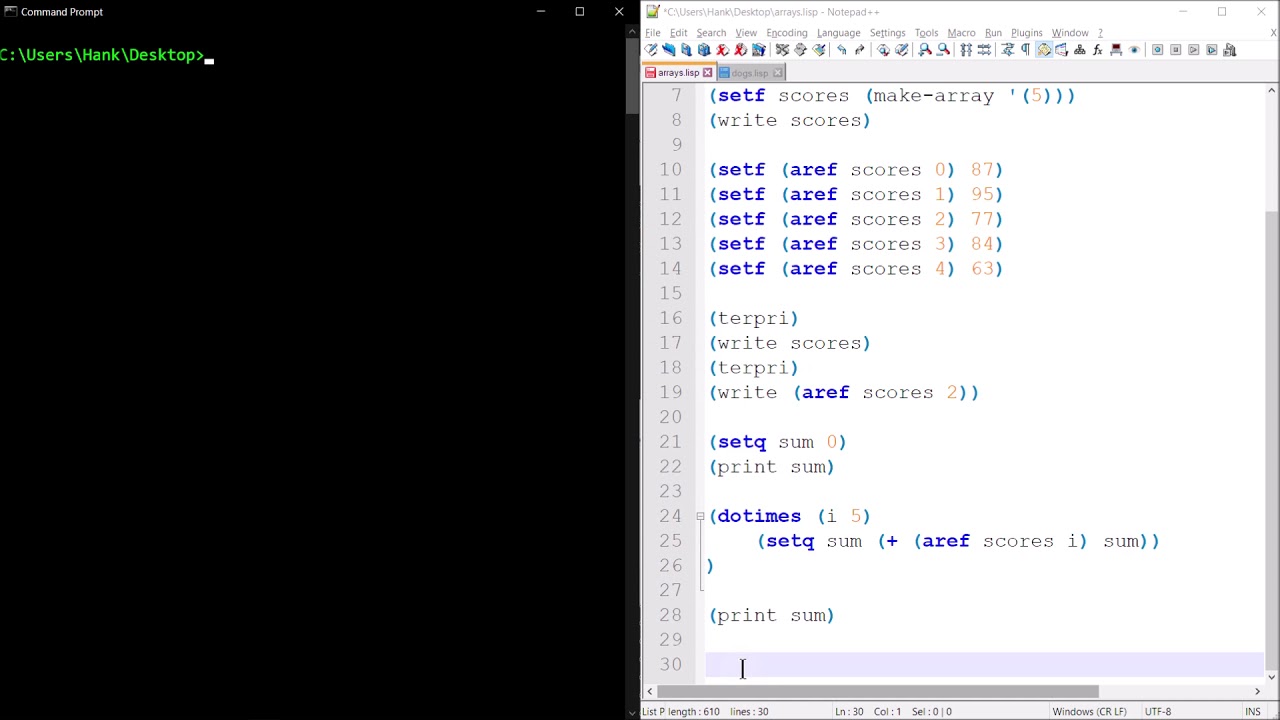Start macro recording from the toolbar
Screen dimensions: 1280x720
tap(1158, 50)
